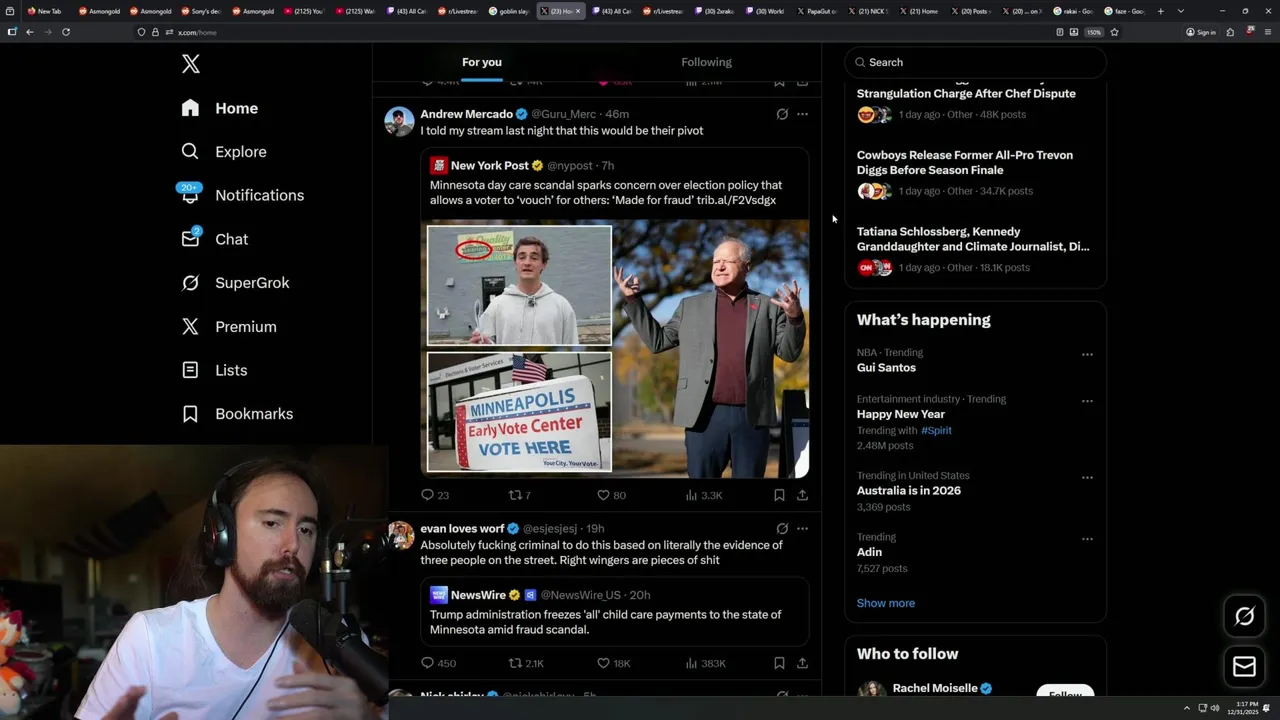Screen dimensions: 1280x720
Task: Open Andrew Mercado's profile avatar
Action: tap(400, 121)
